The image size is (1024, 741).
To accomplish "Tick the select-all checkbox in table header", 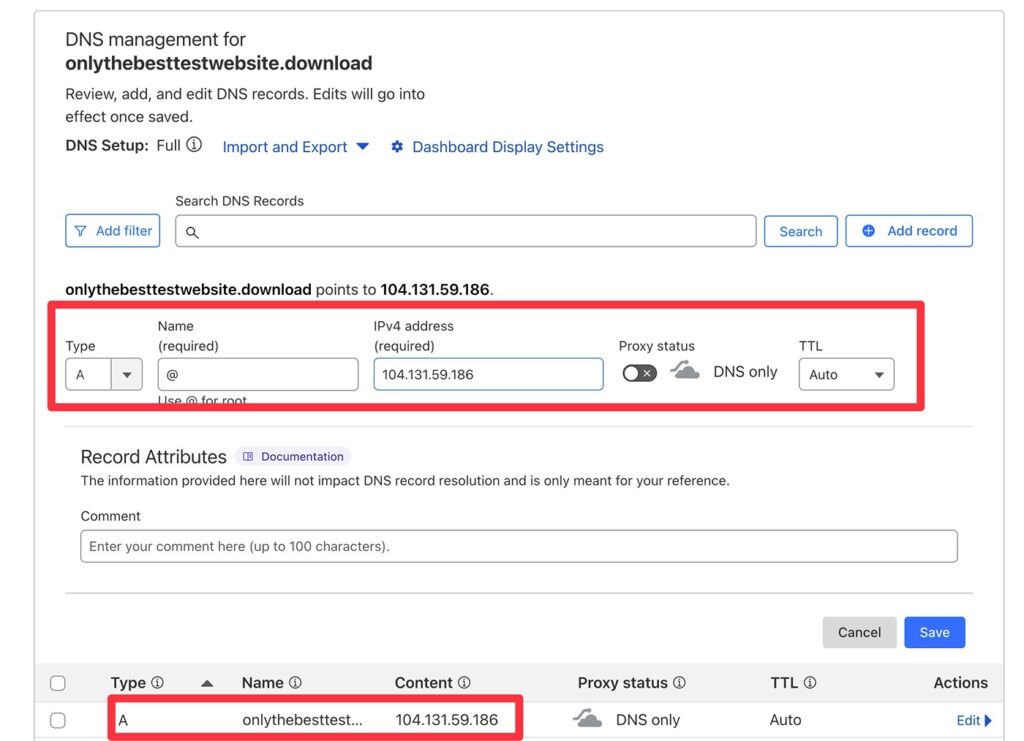I will click(58, 684).
